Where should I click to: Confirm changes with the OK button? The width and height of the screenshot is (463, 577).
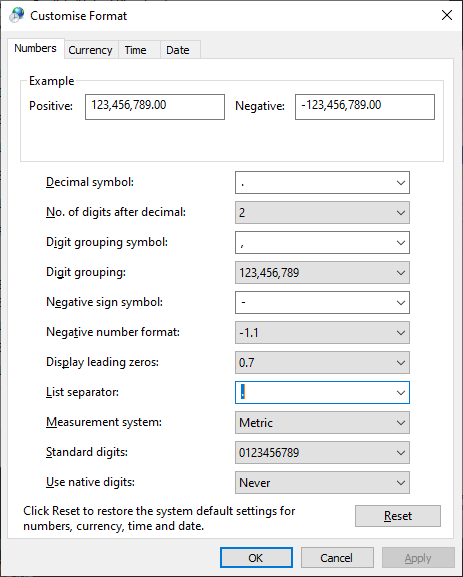point(256,558)
